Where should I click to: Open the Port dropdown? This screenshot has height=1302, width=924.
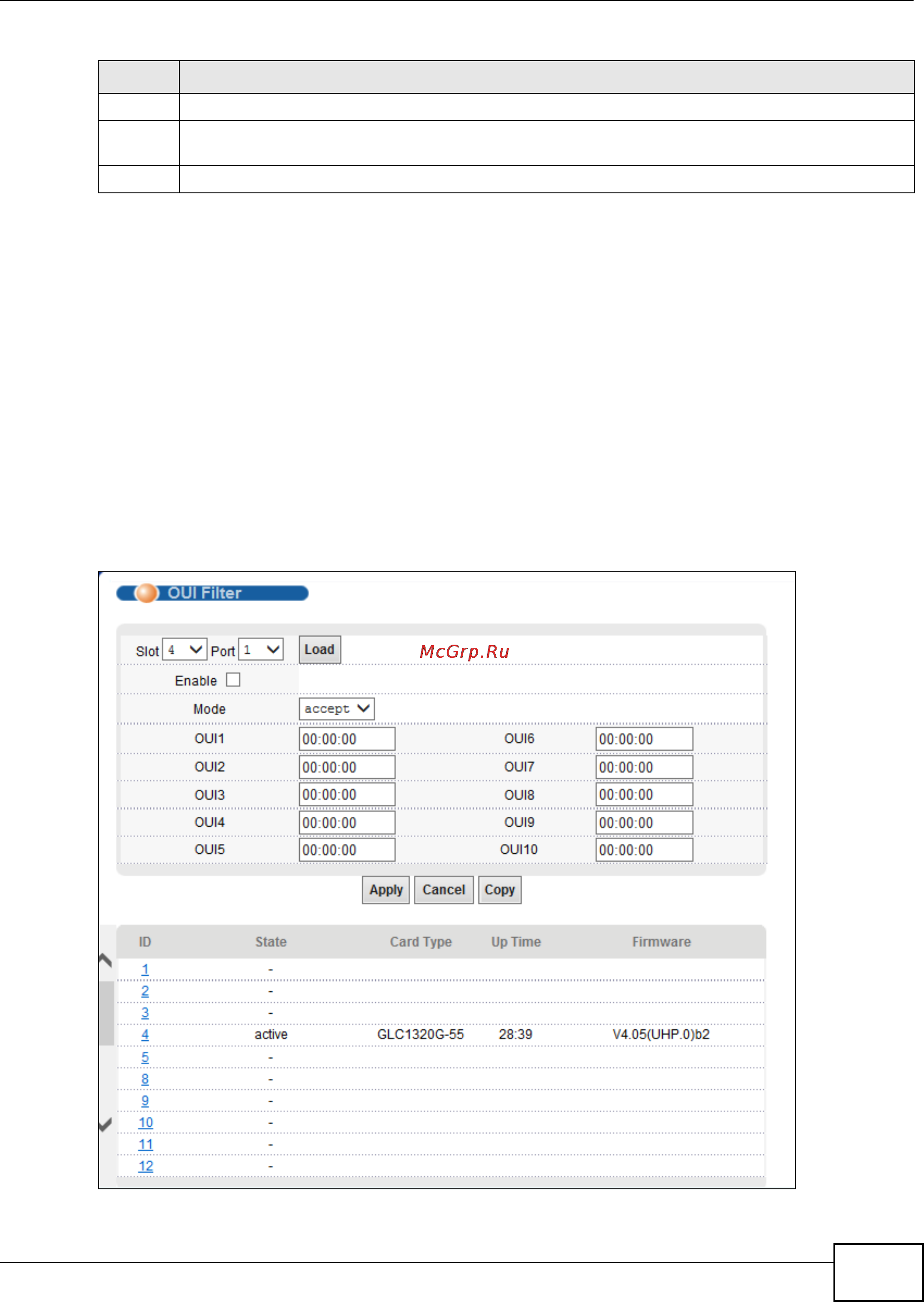[261, 650]
